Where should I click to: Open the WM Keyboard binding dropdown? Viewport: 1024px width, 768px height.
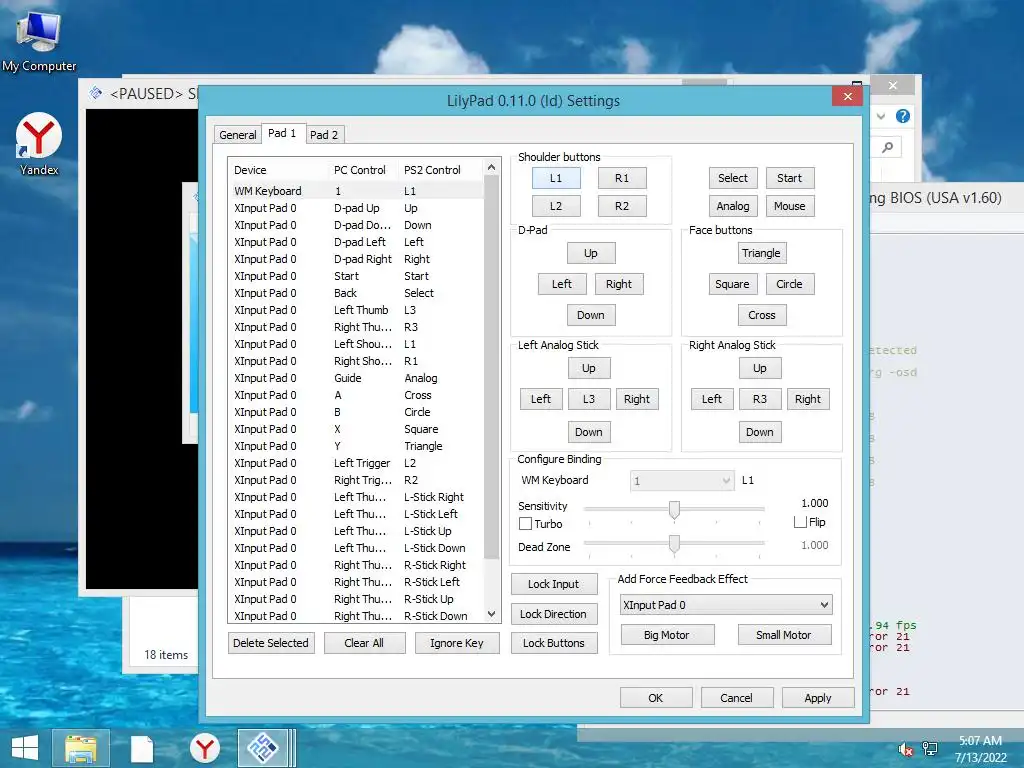[x=682, y=481]
